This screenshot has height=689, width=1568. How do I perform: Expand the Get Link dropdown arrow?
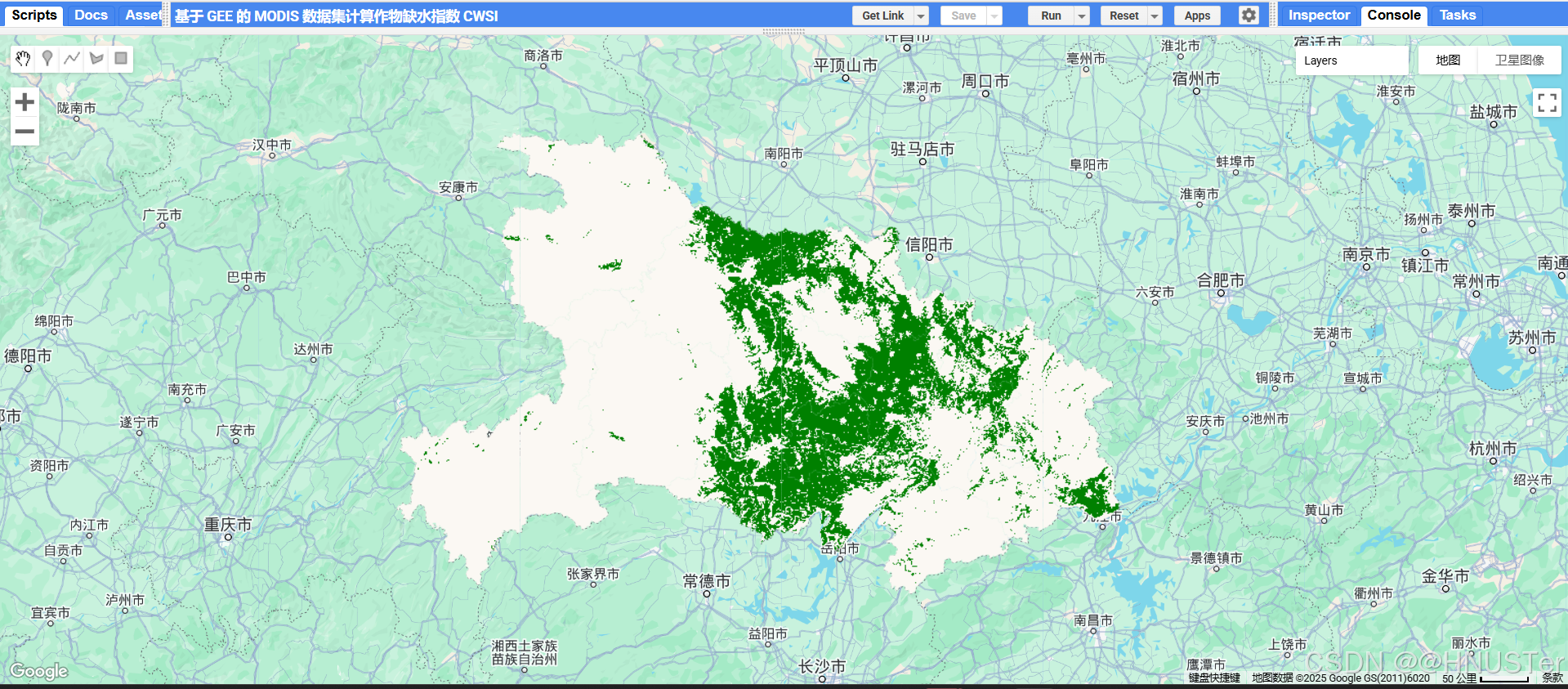point(922,16)
